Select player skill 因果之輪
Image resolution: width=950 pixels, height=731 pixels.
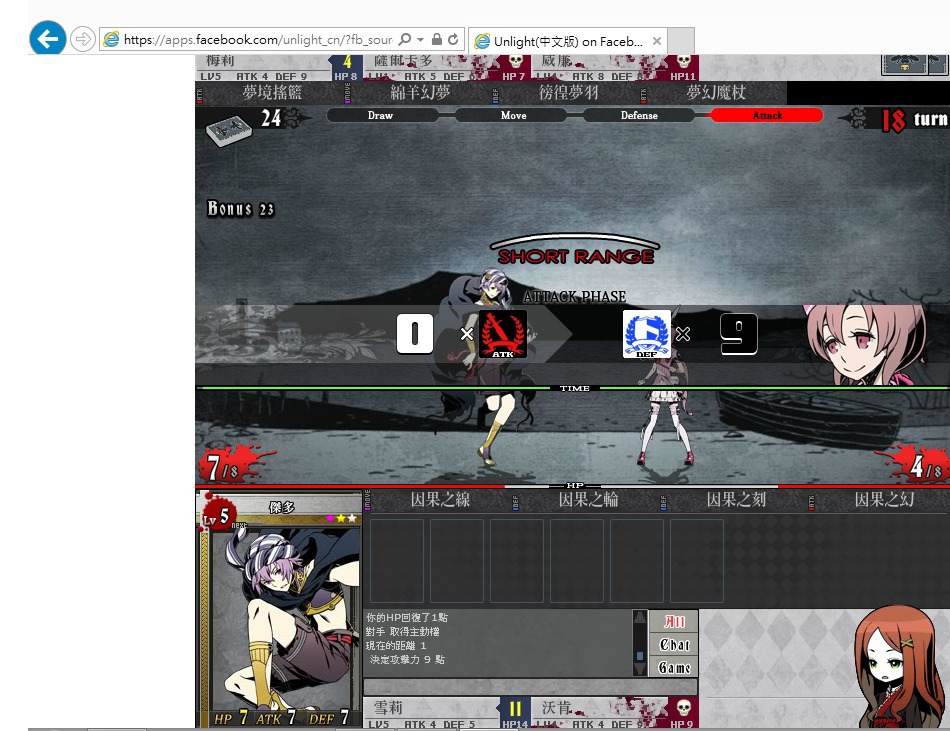(588, 500)
